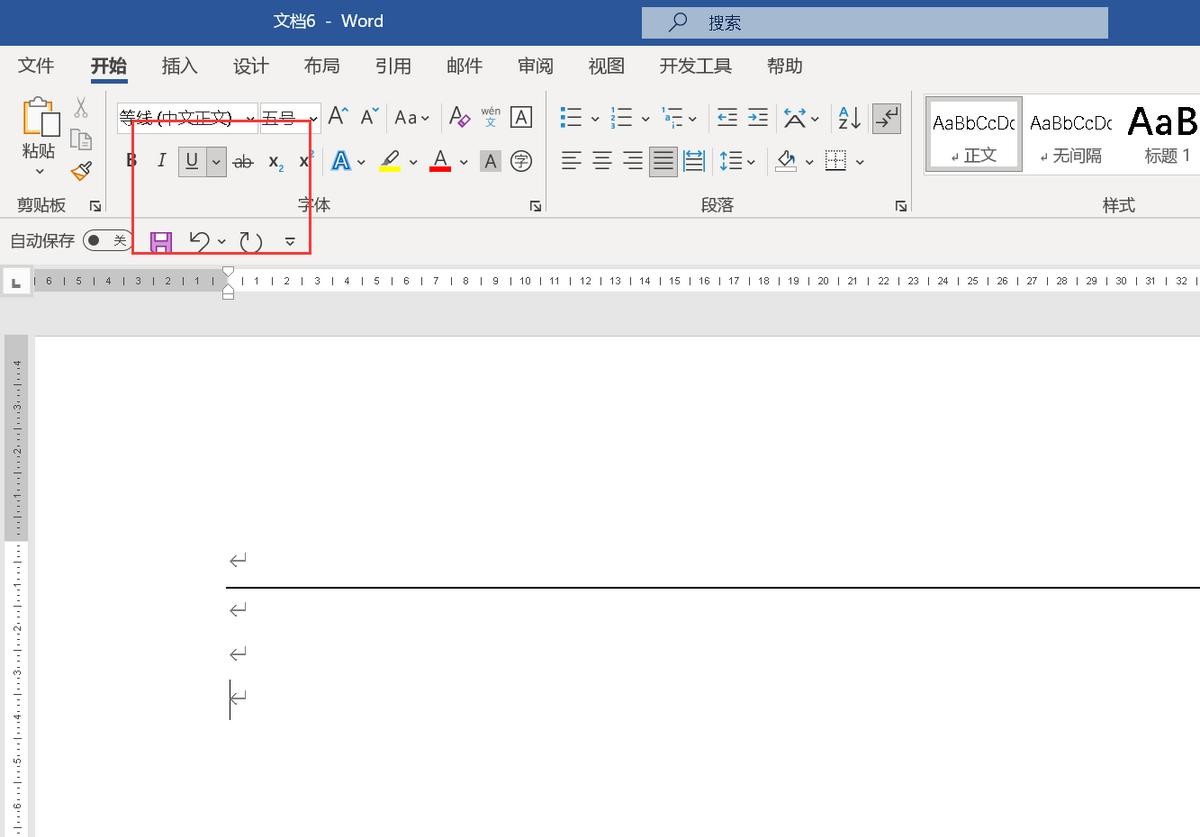Click the Sort A-Z icon

[x=849, y=118]
